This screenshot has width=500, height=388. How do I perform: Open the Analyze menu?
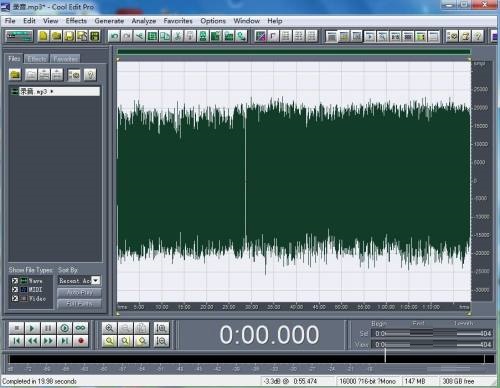pos(144,21)
